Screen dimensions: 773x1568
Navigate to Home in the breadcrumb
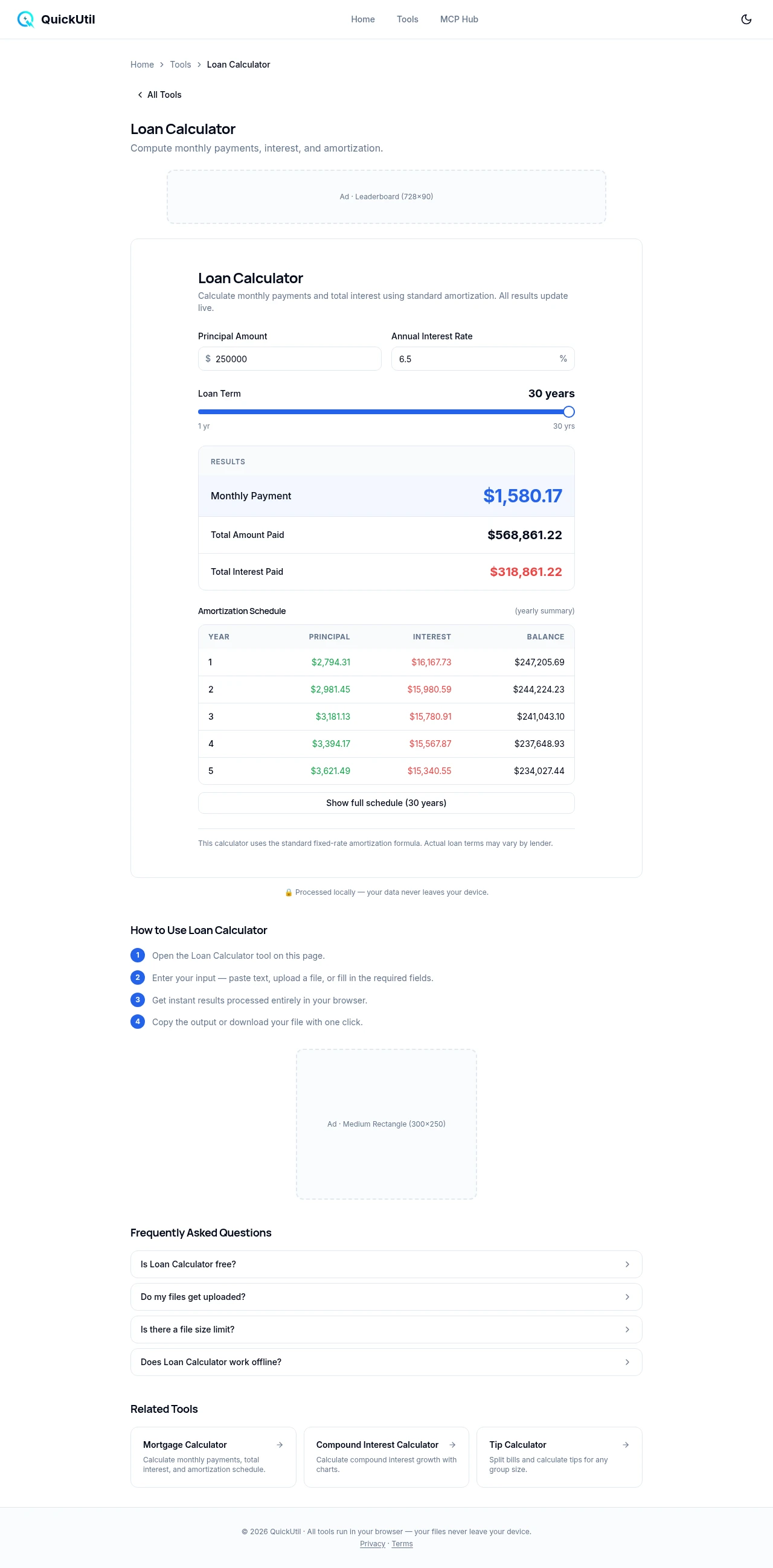click(142, 65)
